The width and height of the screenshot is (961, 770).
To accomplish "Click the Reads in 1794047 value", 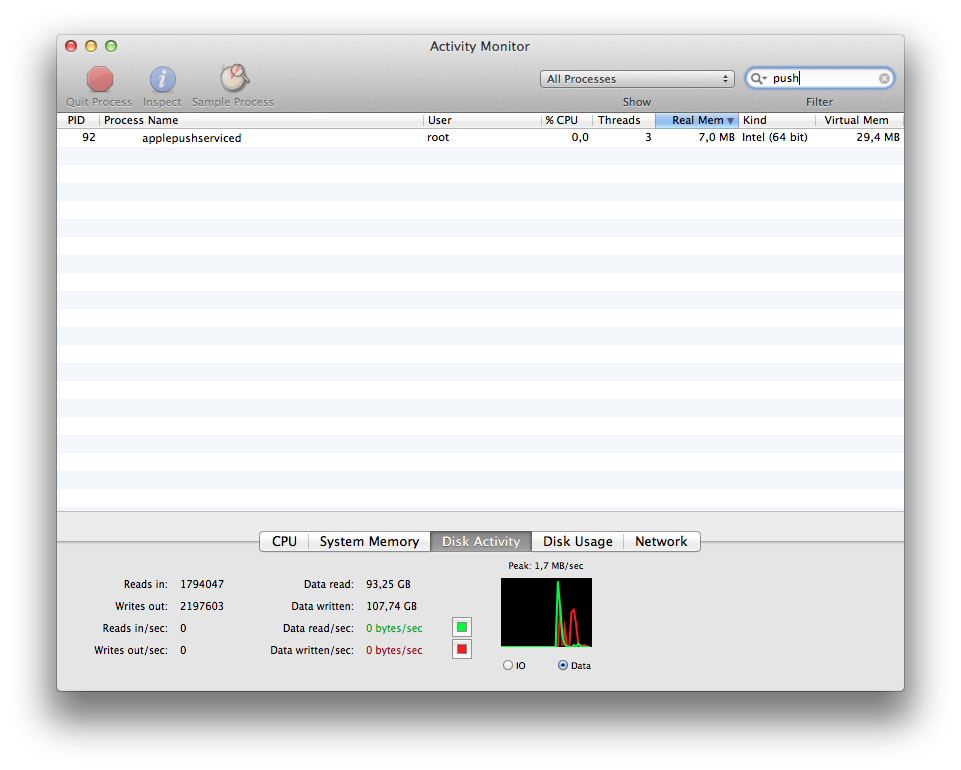I will 202,584.
